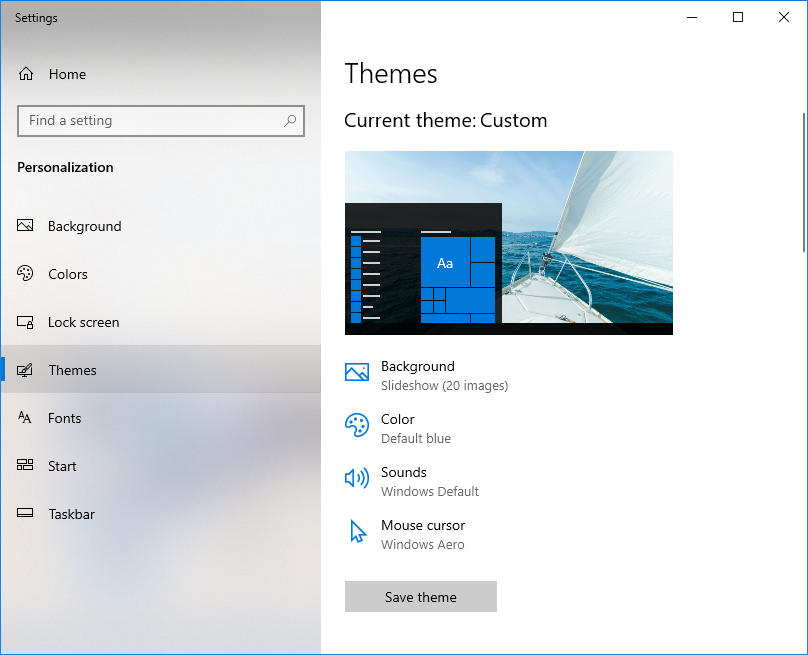Click the Start tiles icon in sidebar
This screenshot has width=808, height=655.
(x=25, y=465)
